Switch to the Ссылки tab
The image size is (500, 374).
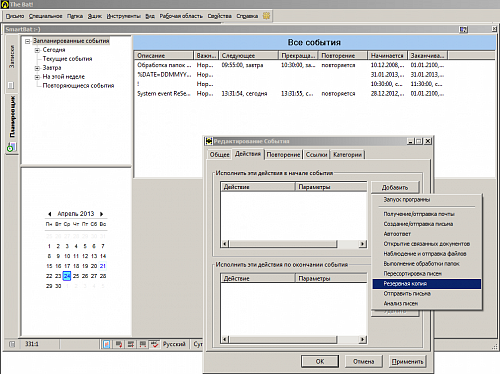[x=316, y=155]
